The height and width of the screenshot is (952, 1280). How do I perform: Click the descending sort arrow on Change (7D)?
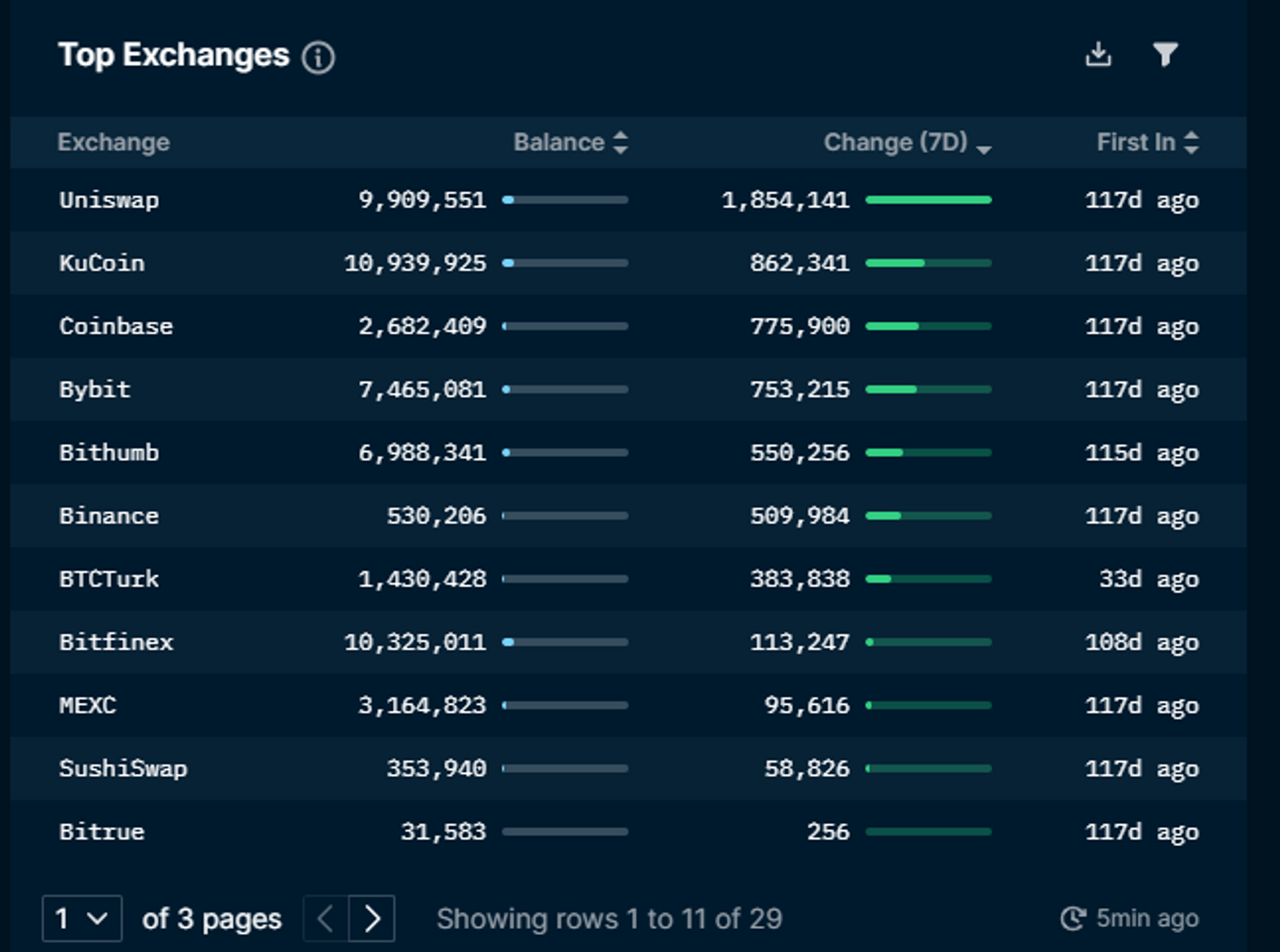(984, 148)
